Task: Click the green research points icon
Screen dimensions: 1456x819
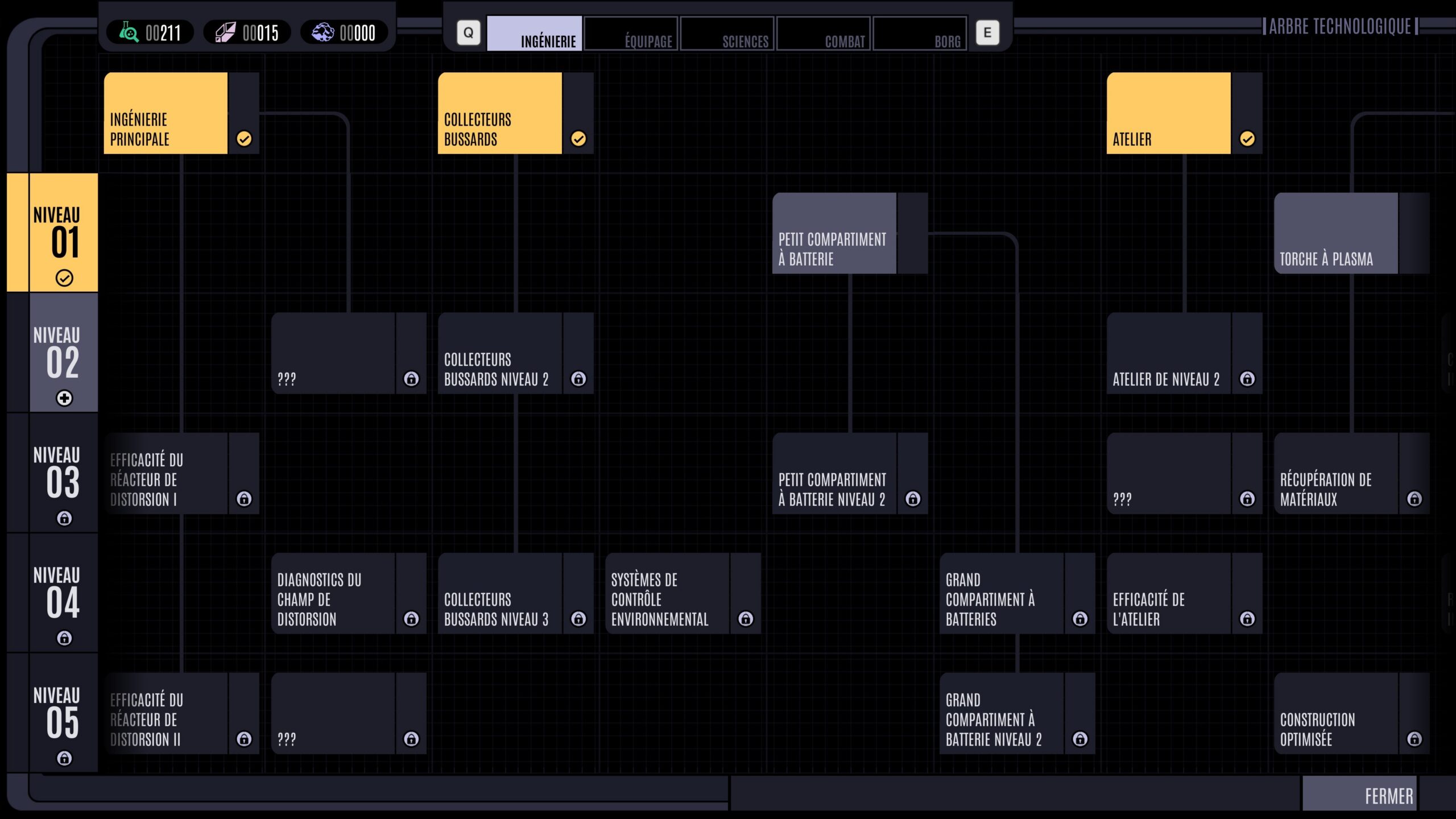Action: [x=129, y=32]
